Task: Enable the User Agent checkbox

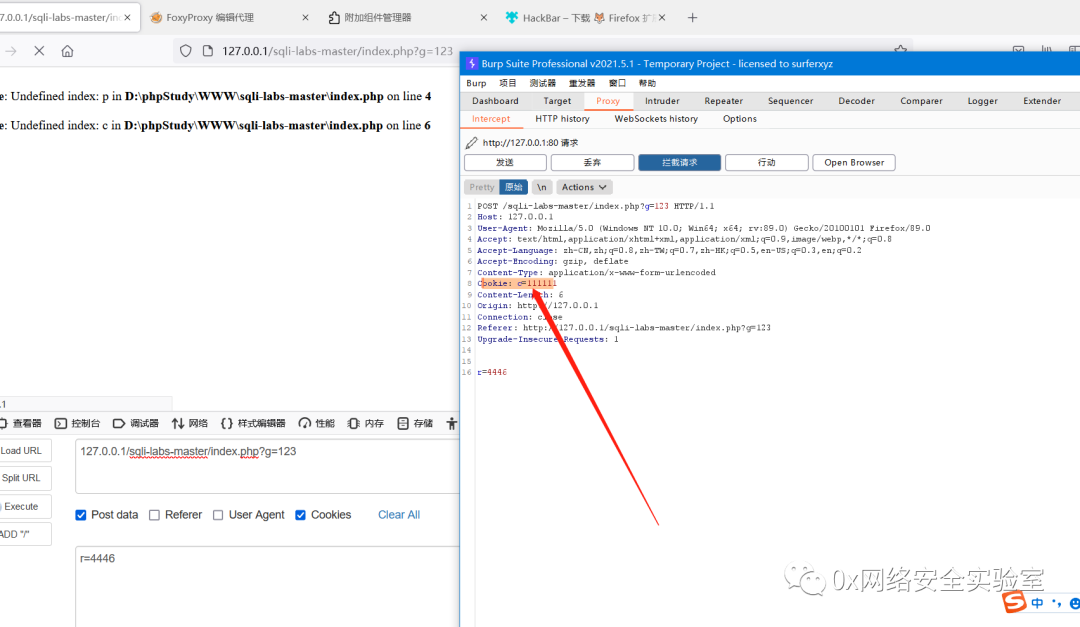Action: [x=218, y=515]
